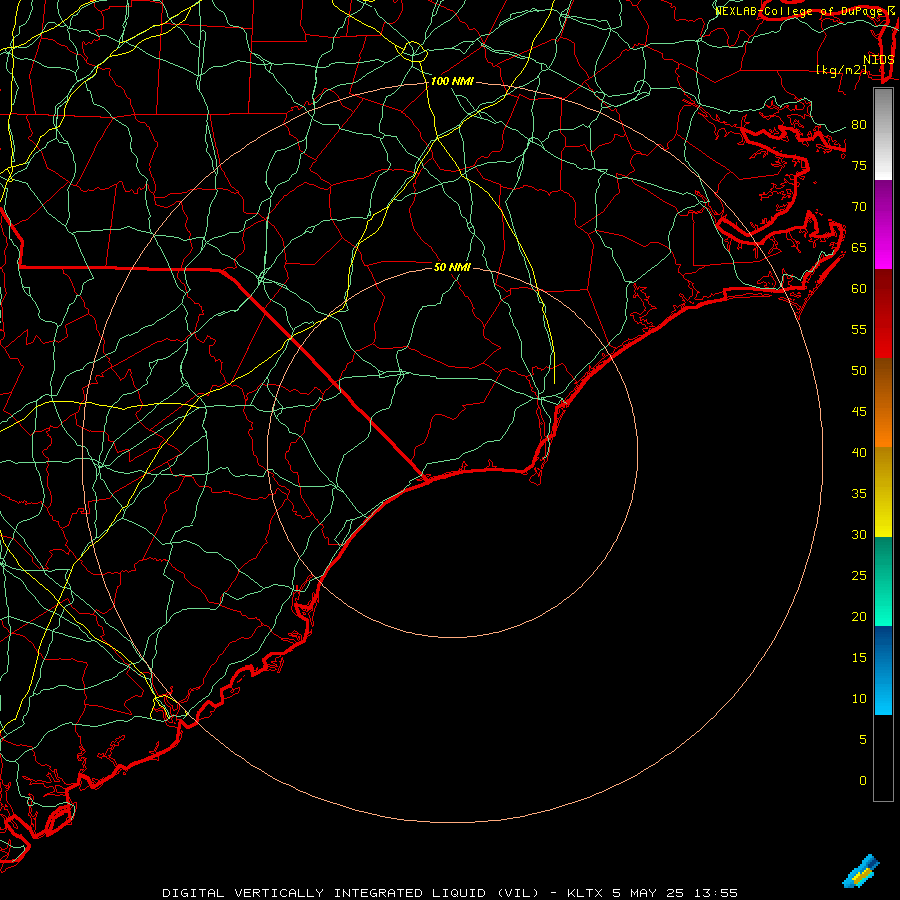This screenshot has width=900, height=900.
Task: Click the scale value 20
Action: coord(859,616)
